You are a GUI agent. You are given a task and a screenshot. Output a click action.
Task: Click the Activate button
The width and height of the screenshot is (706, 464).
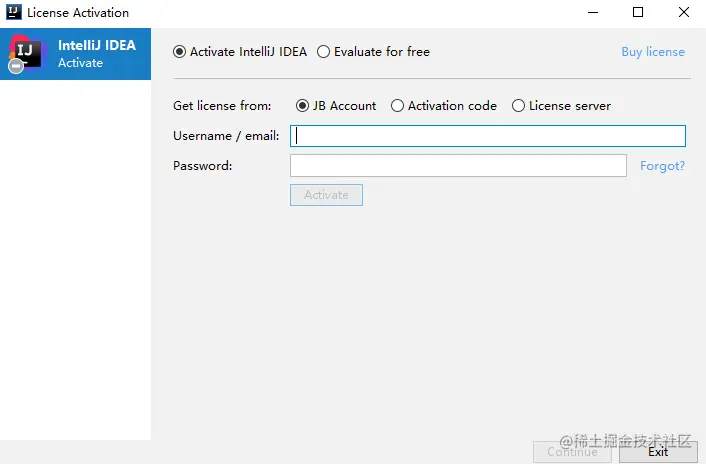[x=326, y=195]
